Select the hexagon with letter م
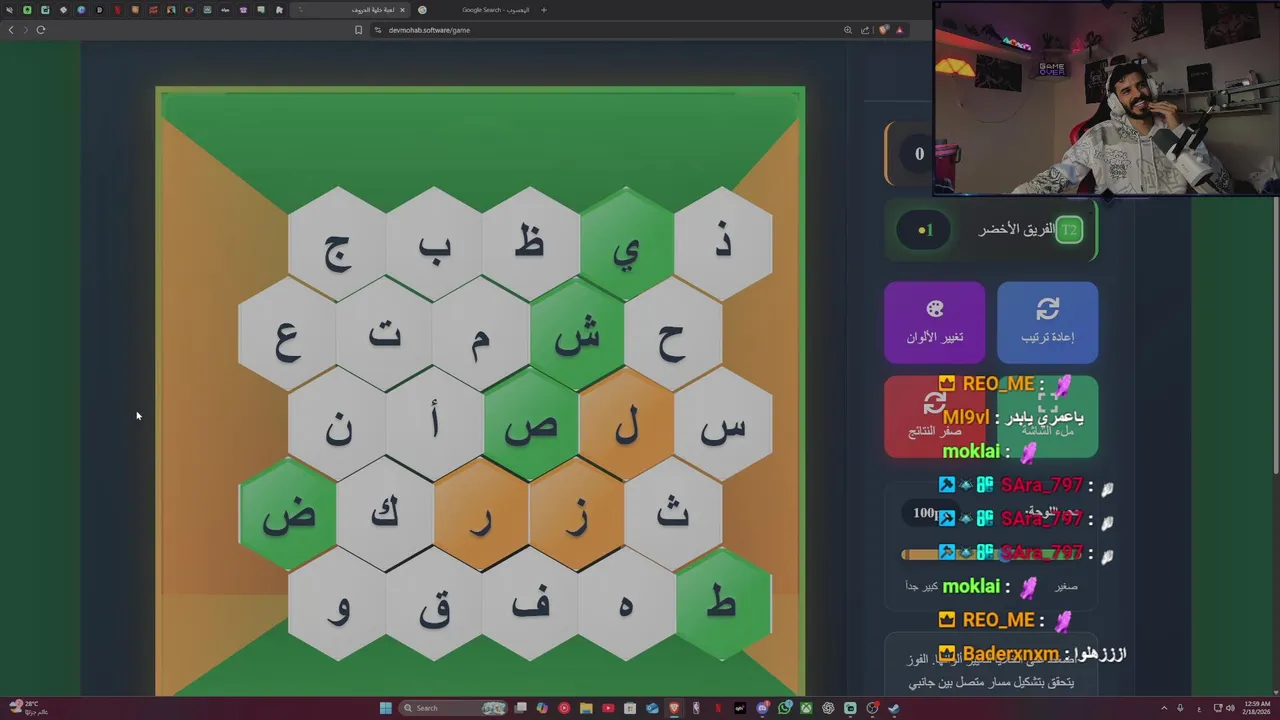The width and height of the screenshot is (1280, 720). point(482,334)
